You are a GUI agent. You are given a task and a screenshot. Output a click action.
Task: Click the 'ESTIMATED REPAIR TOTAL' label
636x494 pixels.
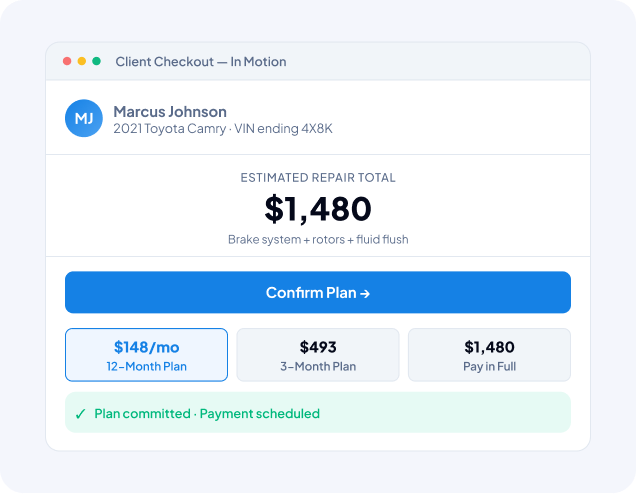318,178
